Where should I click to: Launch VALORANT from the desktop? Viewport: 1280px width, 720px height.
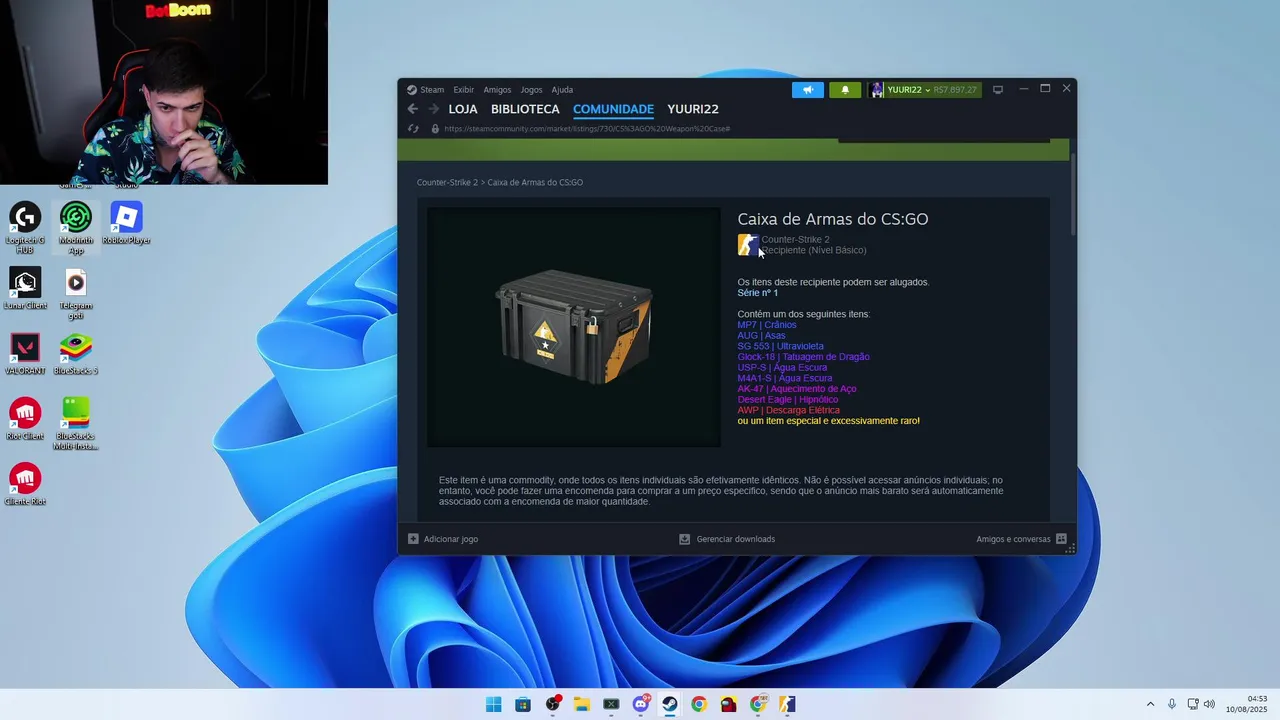pyautogui.click(x=25, y=353)
